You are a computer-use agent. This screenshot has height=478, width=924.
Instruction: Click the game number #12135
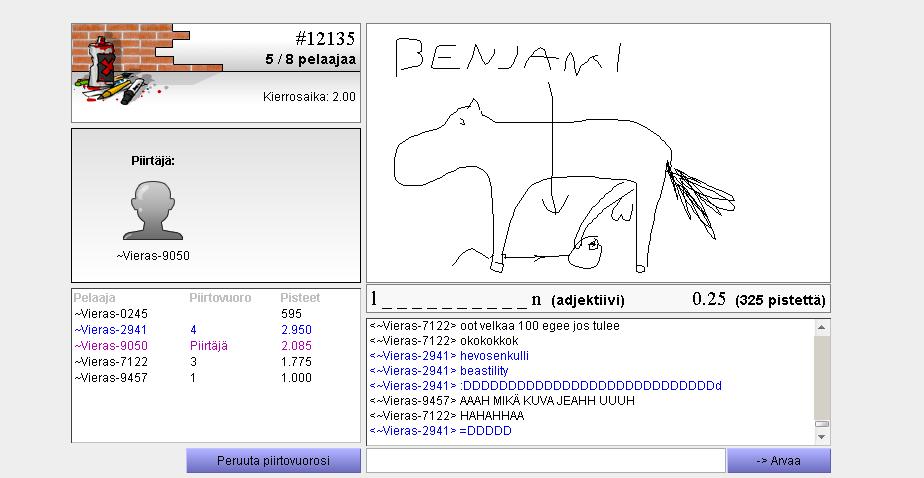(325, 39)
